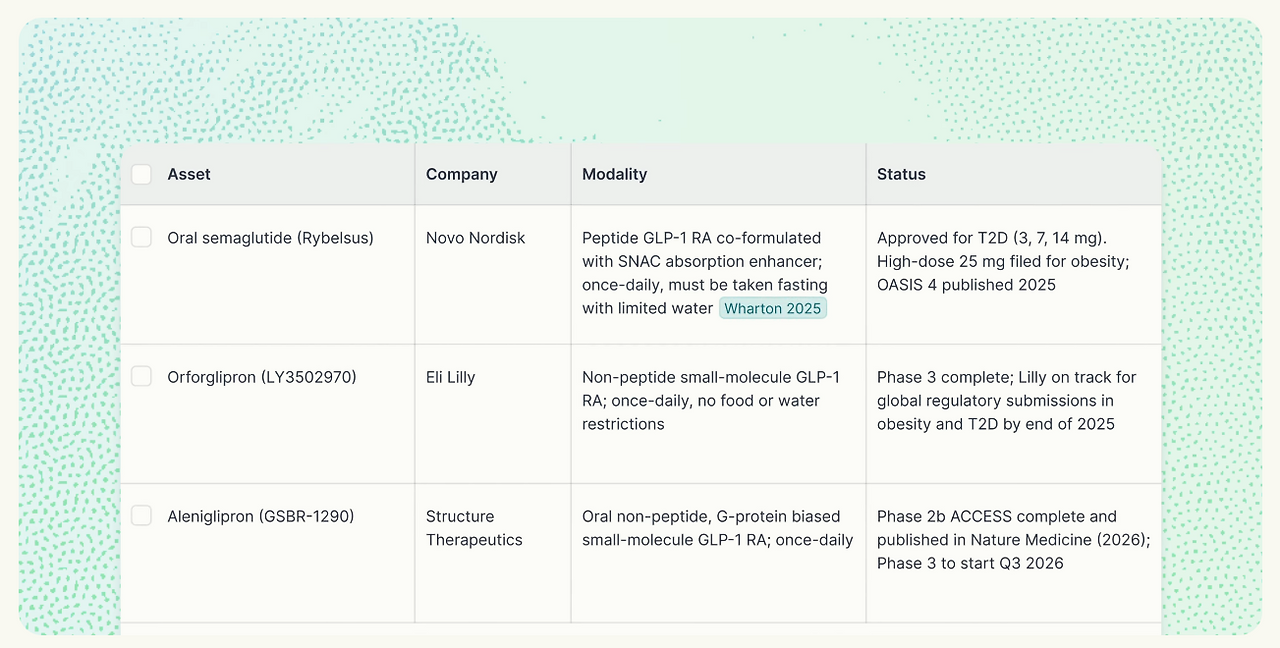
Task: Click the Oral semaglutide (Rybelsus) asset name
Action: click(270, 238)
